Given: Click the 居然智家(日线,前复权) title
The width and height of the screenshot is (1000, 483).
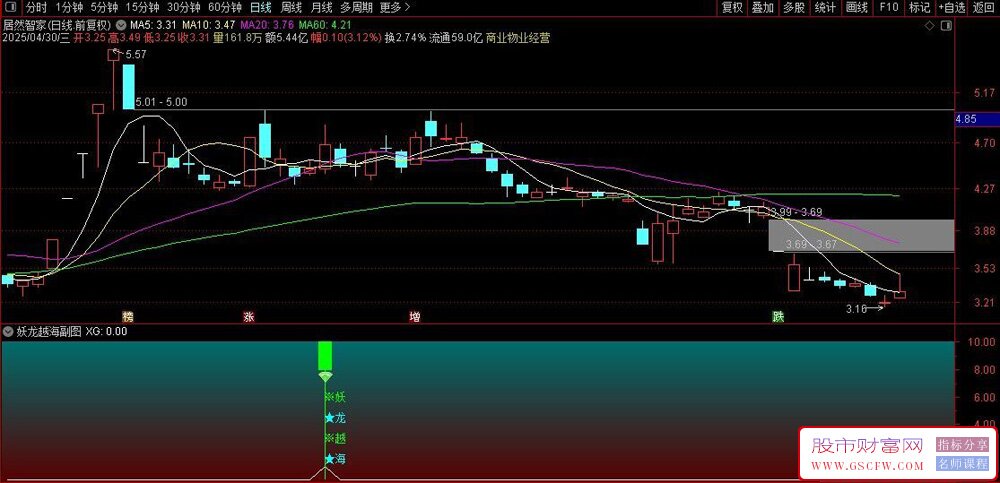Looking at the screenshot, I should pos(57,25).
